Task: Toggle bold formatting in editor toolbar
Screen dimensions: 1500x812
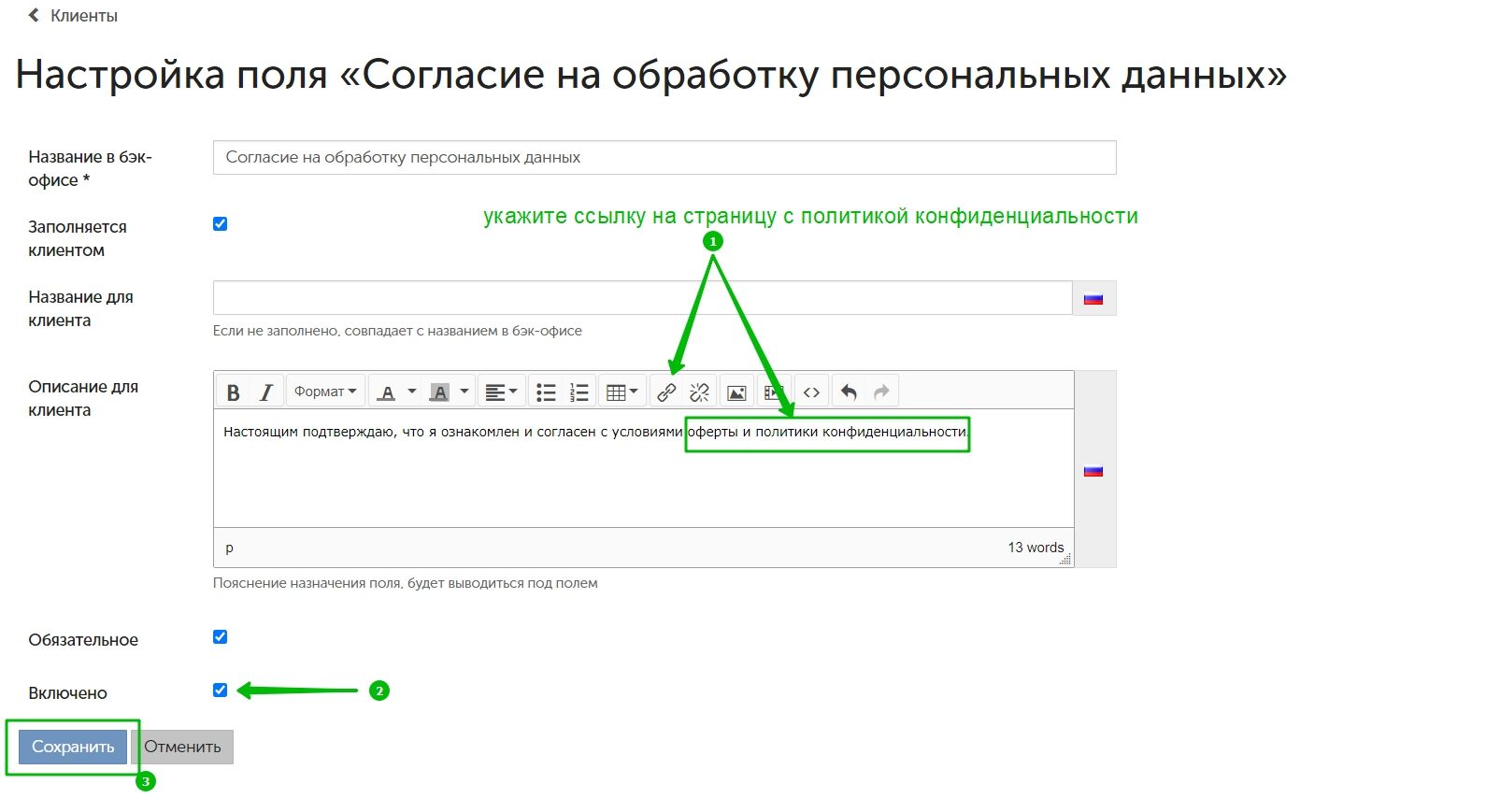Action: click(x=234, y=392)
